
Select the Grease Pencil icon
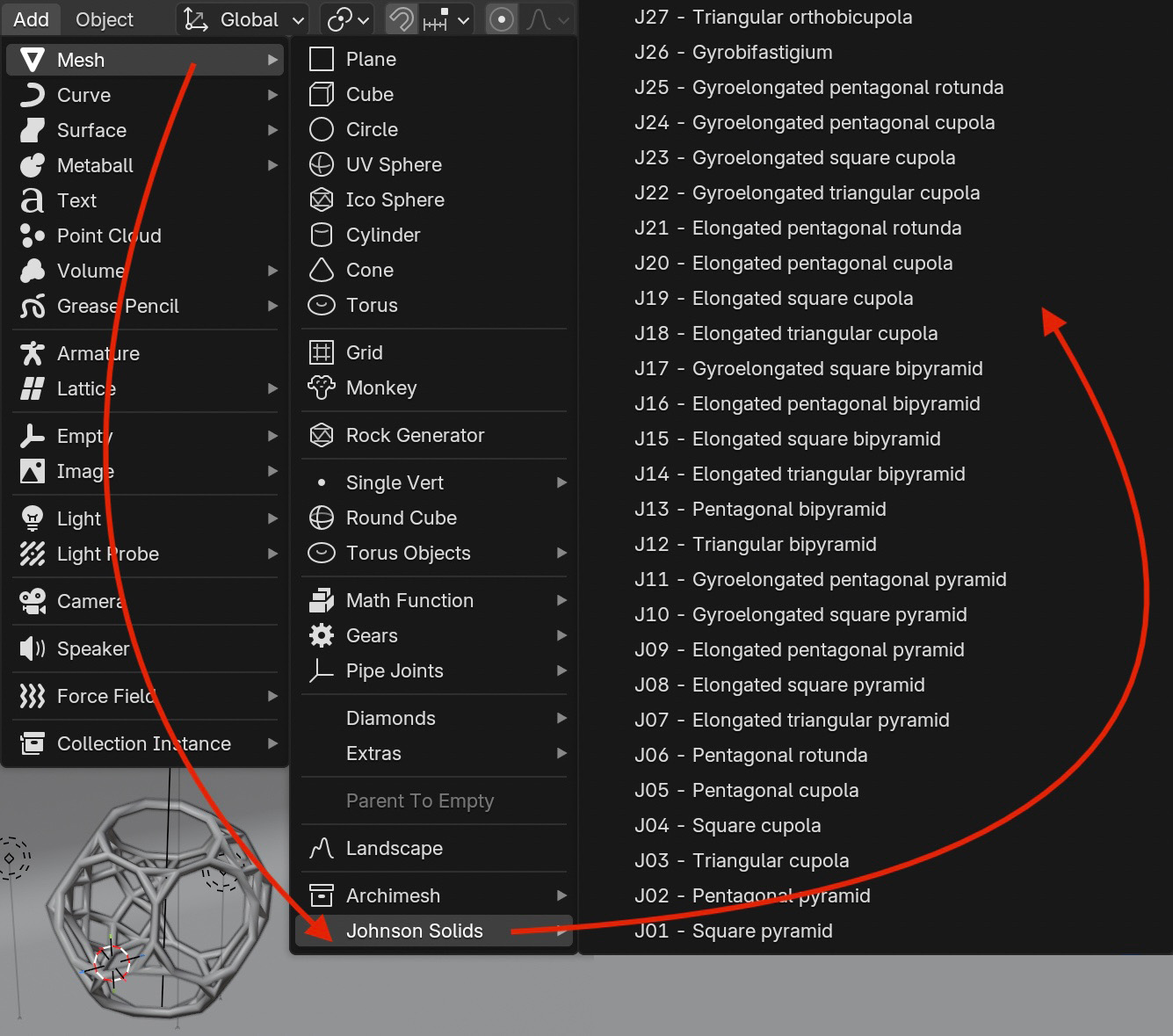33,306
